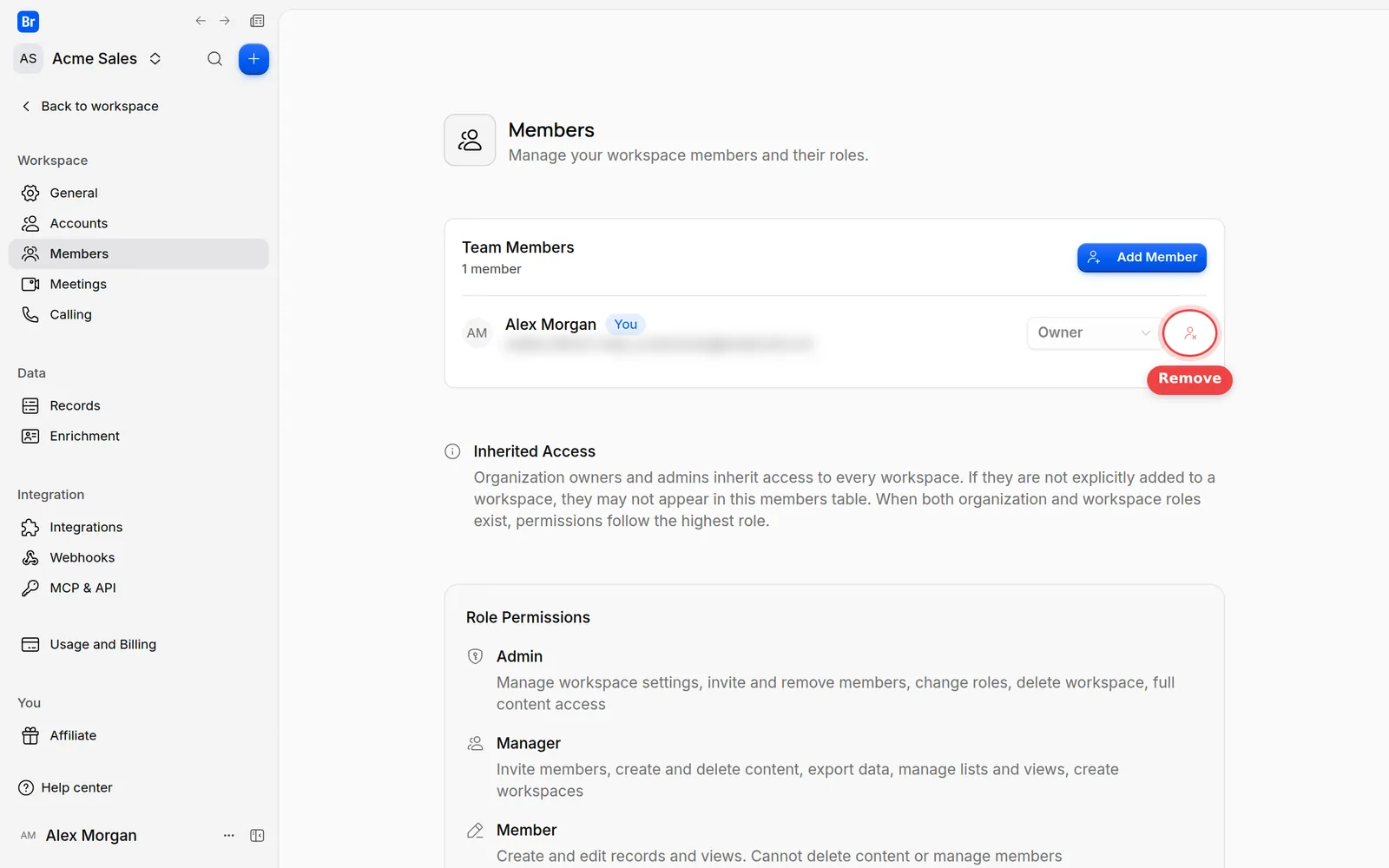Click the remove member icon for Alex Morgan
This screenshot has width=1389, height=868.
1189,333
